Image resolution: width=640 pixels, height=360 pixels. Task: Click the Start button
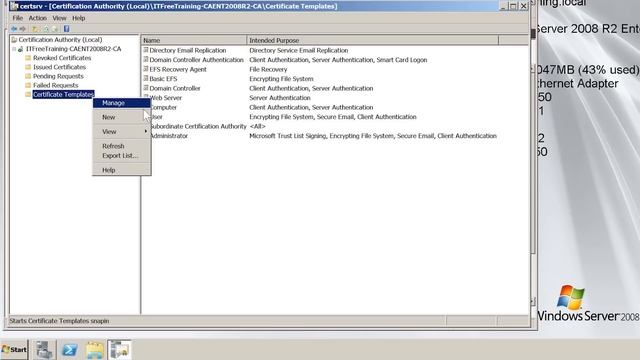[x=14, y=350]
